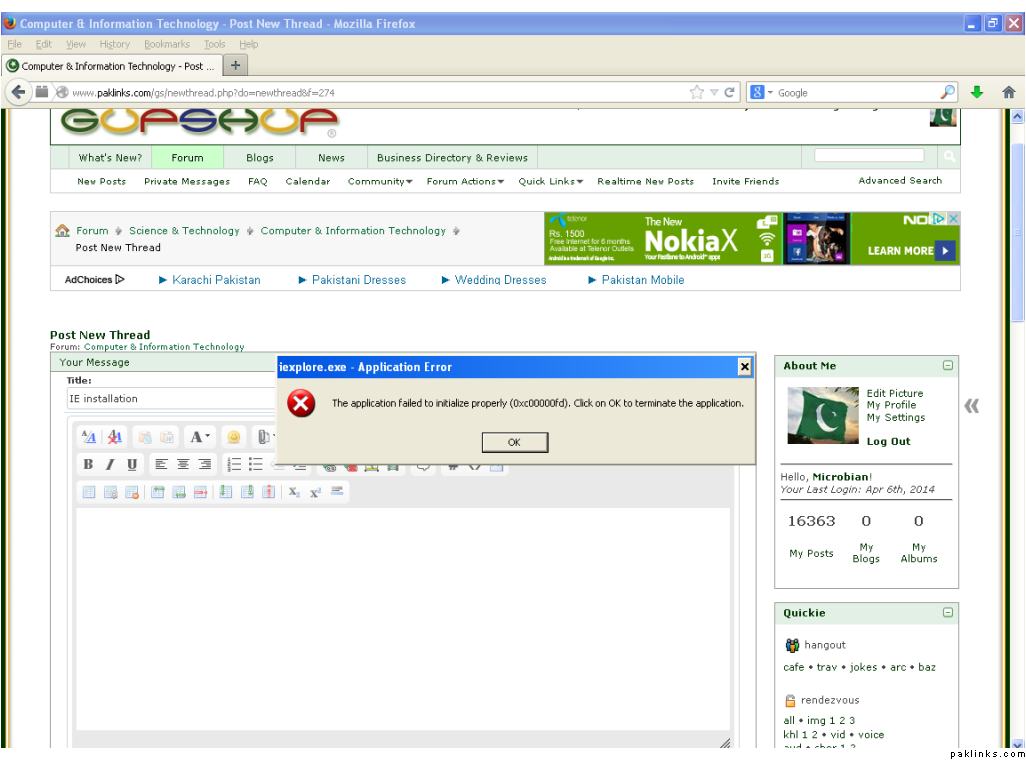1026x760 pixels.
Task: Click the Log Out link
Action: pyautogui.click(x=888, y=442)
